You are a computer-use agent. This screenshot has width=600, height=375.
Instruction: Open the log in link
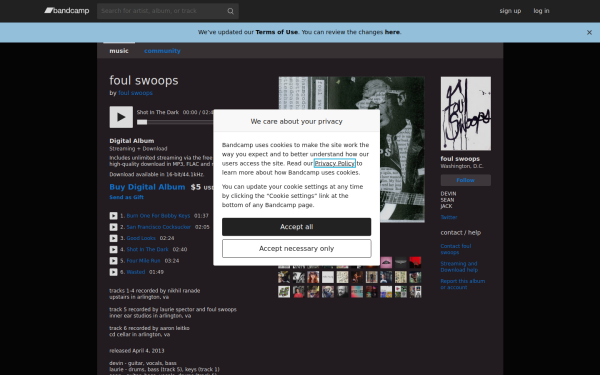pos(541,11)
